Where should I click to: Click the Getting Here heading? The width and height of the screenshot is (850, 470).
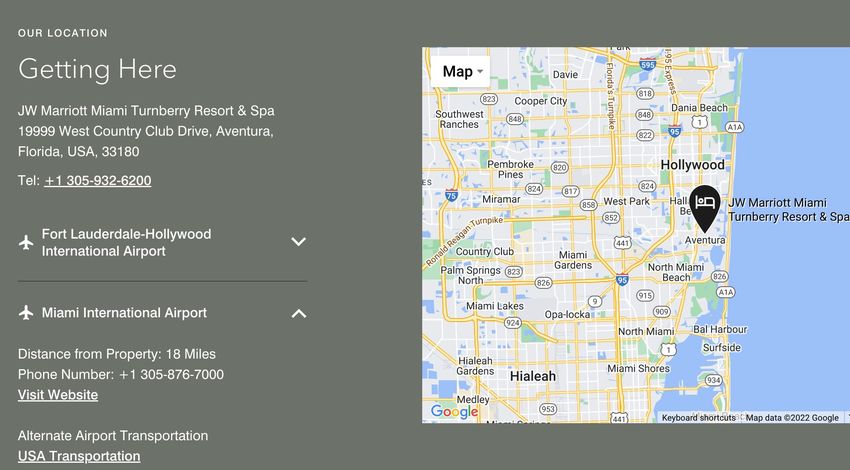pos(98,69)
